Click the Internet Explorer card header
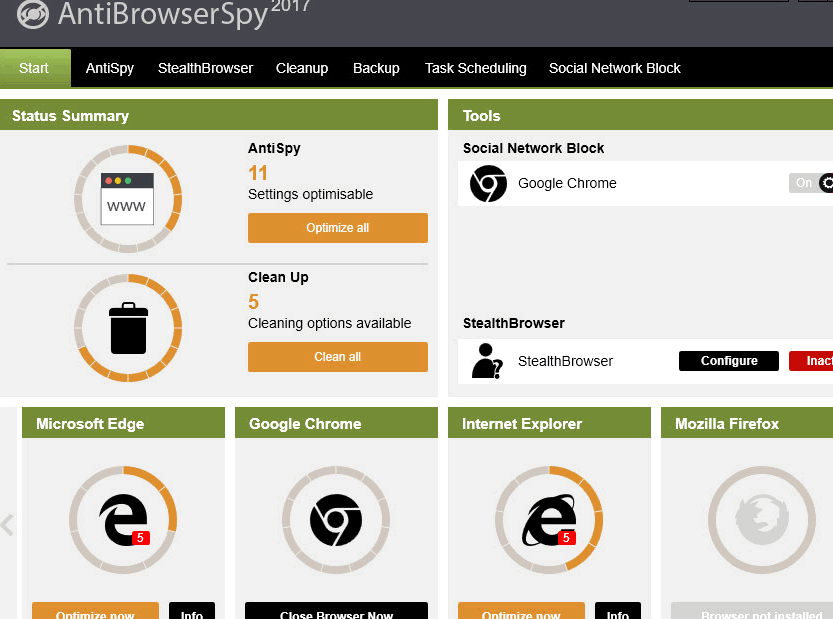This screenshot has height=619, width=833. click(x=549, y=423)
